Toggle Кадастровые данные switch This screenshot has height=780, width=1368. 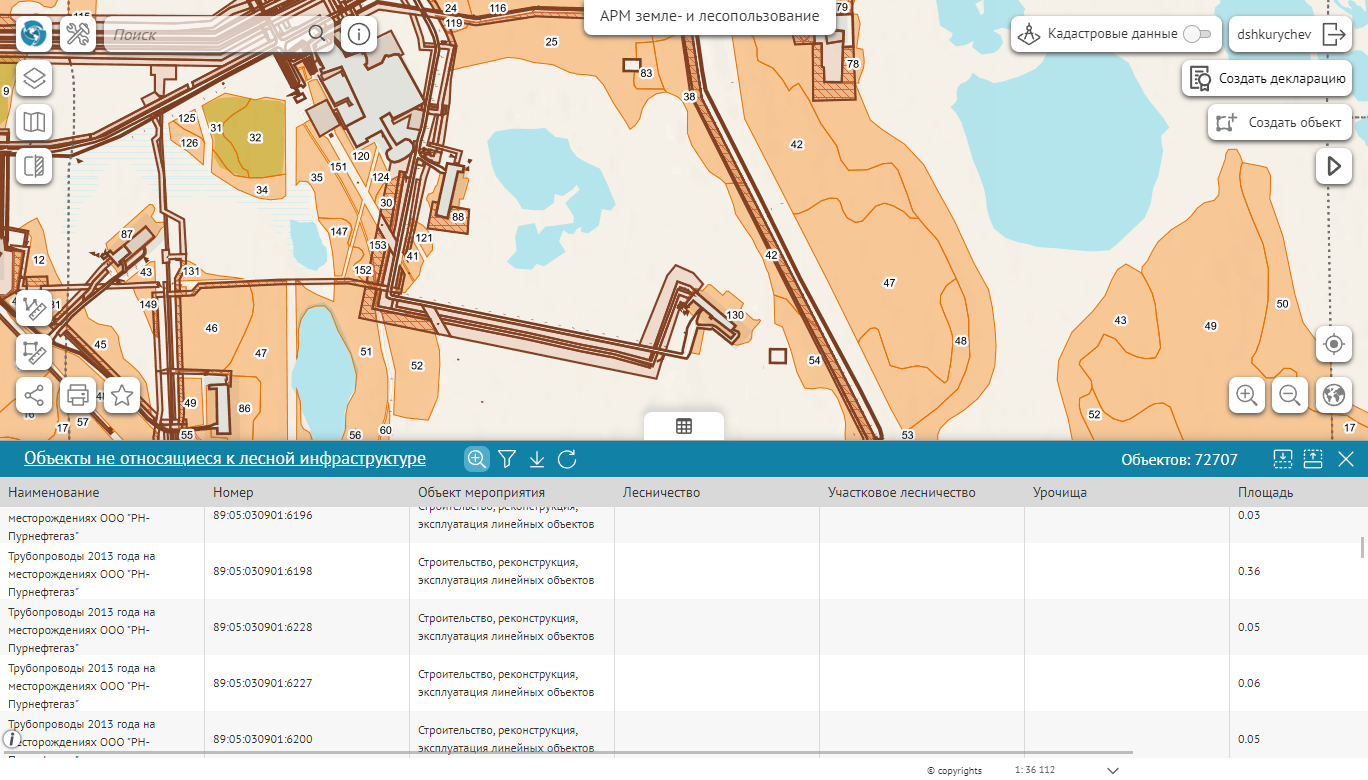point(1196,34)
